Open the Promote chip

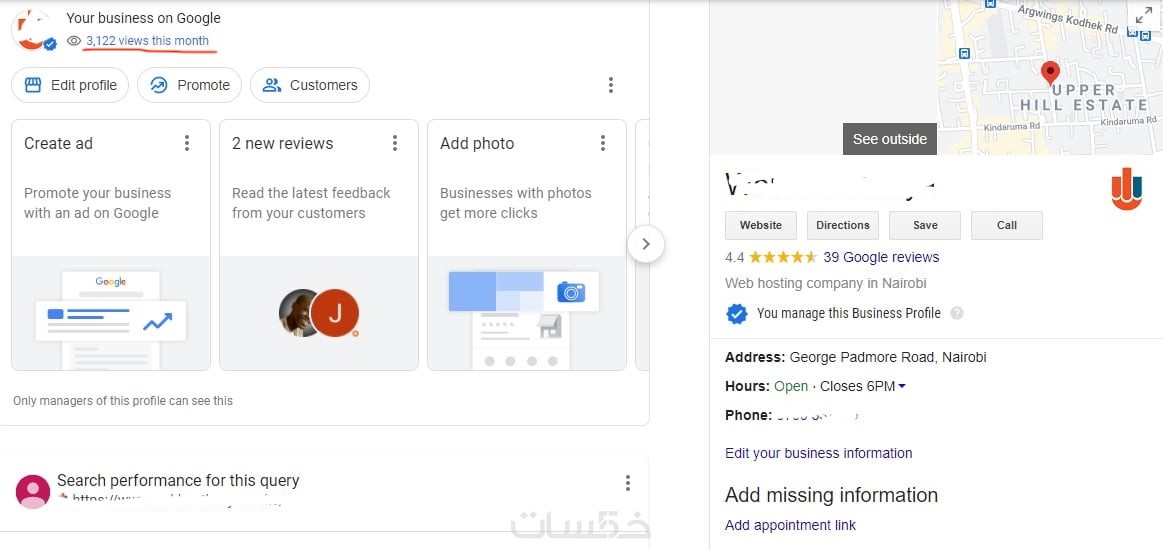pyautogui.click(x=190, y=85)
